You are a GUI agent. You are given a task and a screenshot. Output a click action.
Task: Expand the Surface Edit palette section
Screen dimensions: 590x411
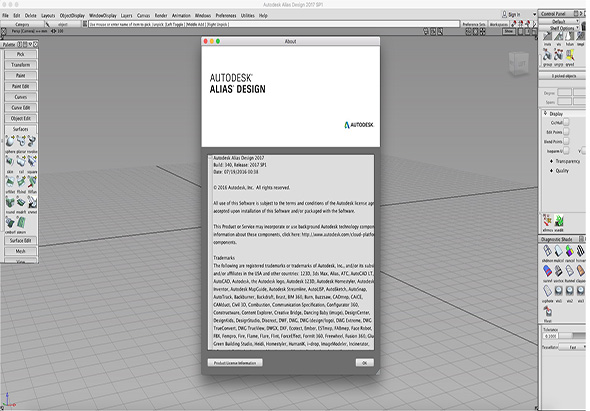click(x=20, y=241)
